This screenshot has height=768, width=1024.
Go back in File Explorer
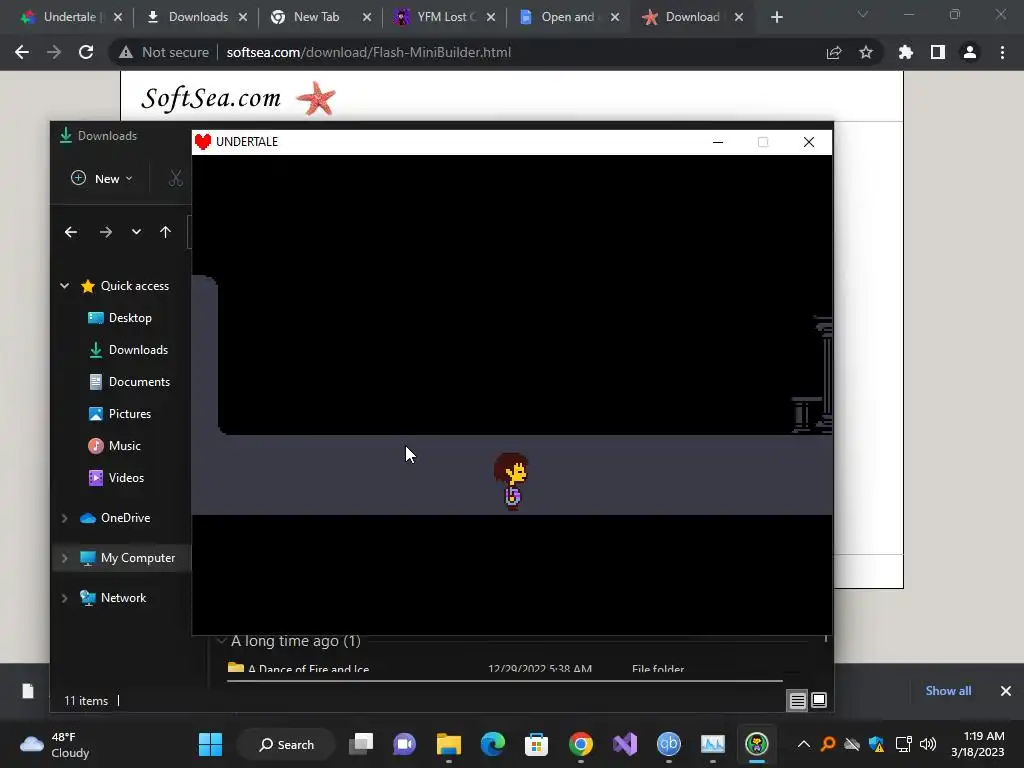tap(71, 232)
